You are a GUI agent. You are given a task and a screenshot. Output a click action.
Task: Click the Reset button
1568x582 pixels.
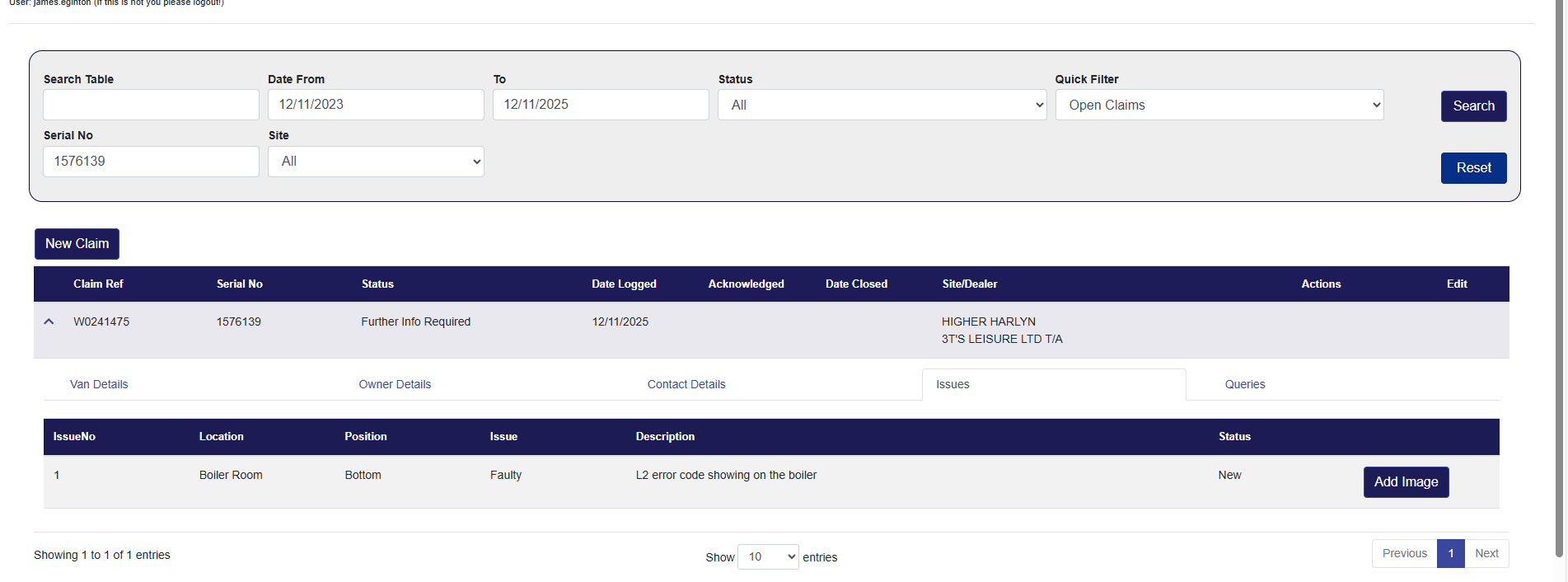point(1473,168)
